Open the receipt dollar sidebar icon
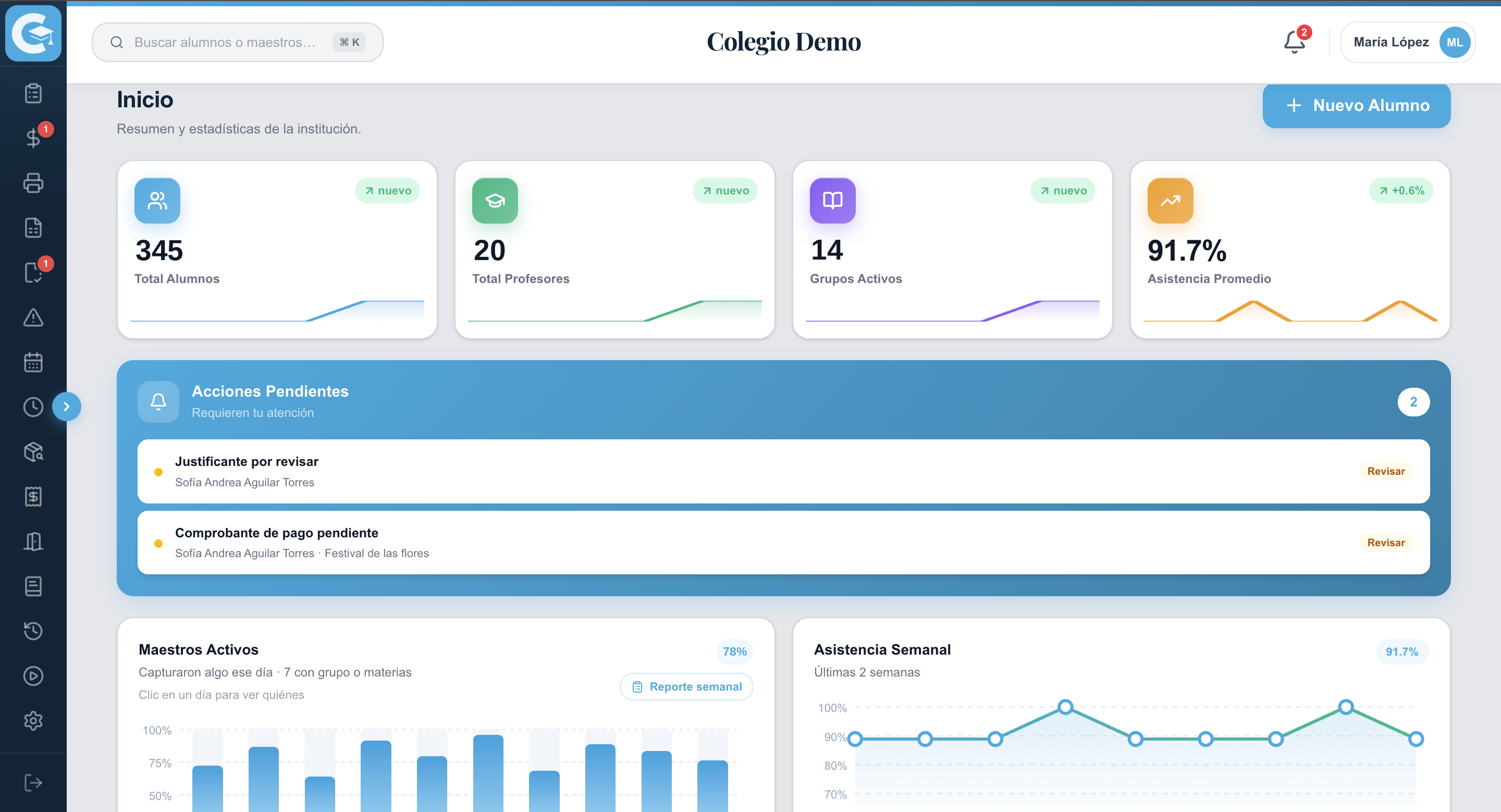This screenshot has height=812, width=1501. pos(33,497)
